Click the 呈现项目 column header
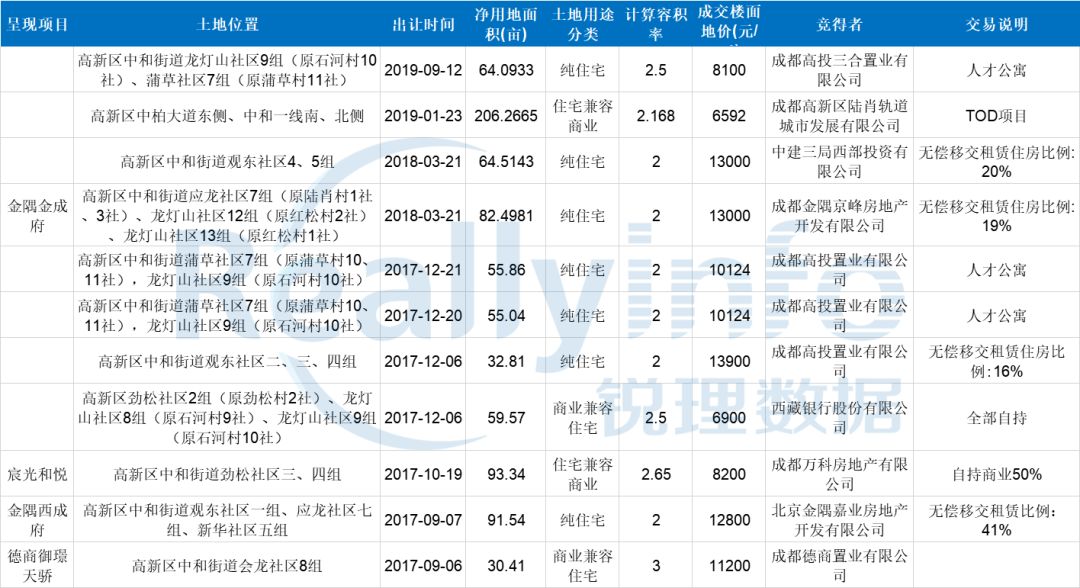The image size is (1080, 588). tap(37, 25)
